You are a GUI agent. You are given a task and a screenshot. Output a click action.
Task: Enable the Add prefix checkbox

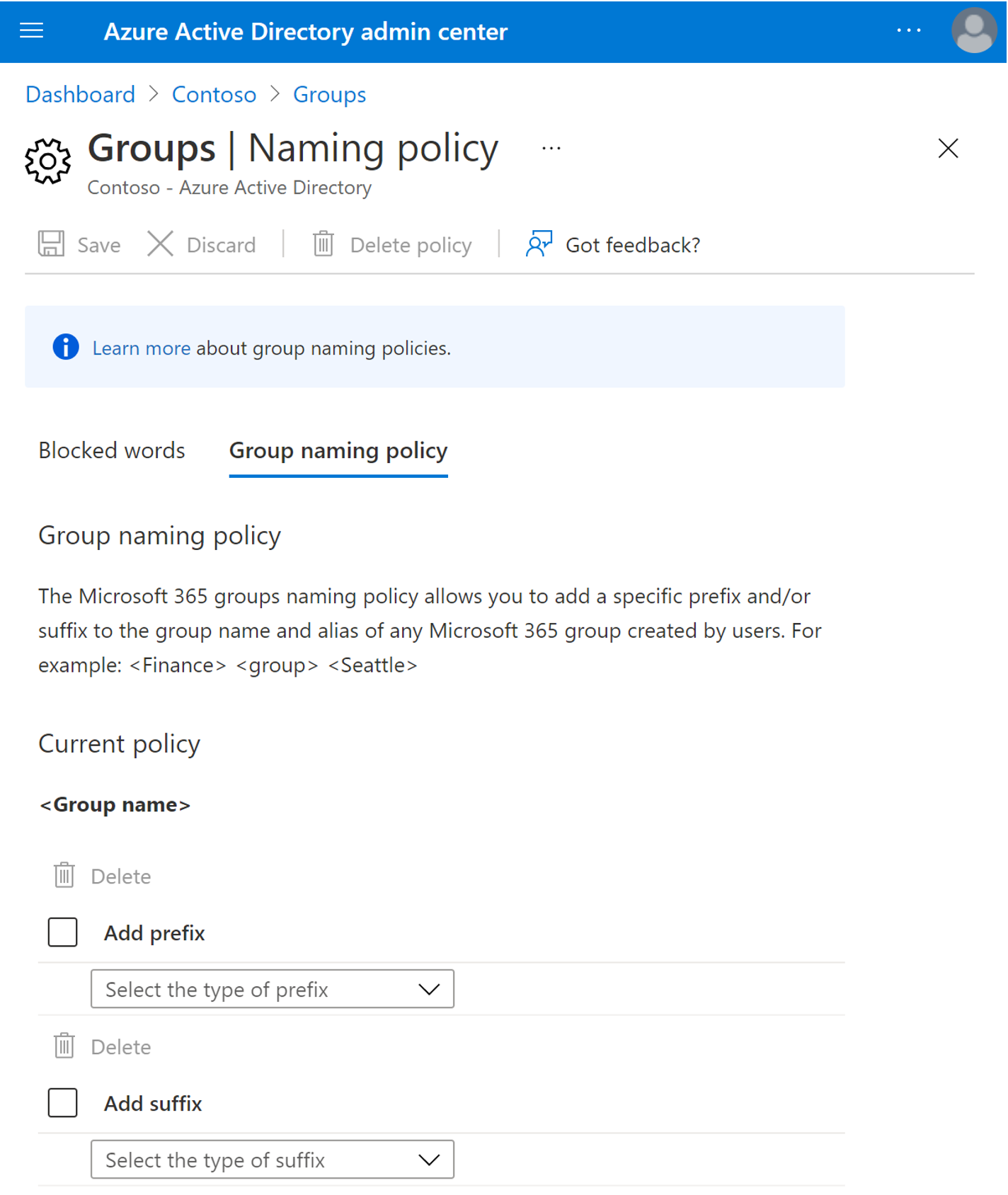62,932
